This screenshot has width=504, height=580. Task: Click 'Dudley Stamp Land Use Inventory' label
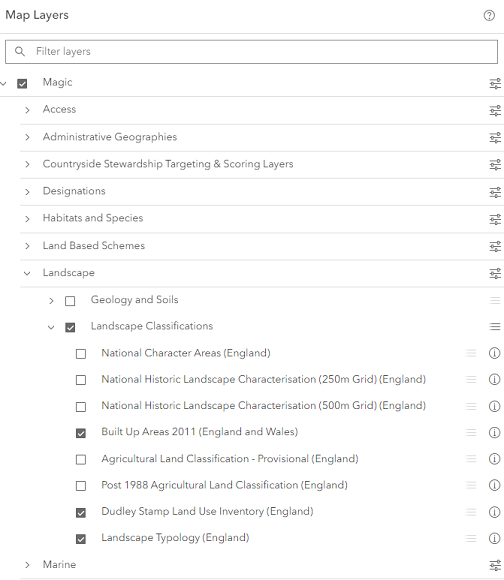(x=207, y=512)
